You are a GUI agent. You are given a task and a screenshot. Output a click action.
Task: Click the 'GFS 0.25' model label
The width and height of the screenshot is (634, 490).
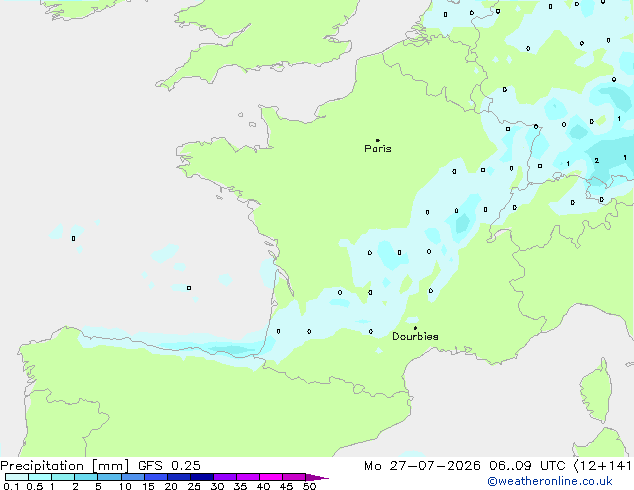pyautogui.click(x=169, y=466)
